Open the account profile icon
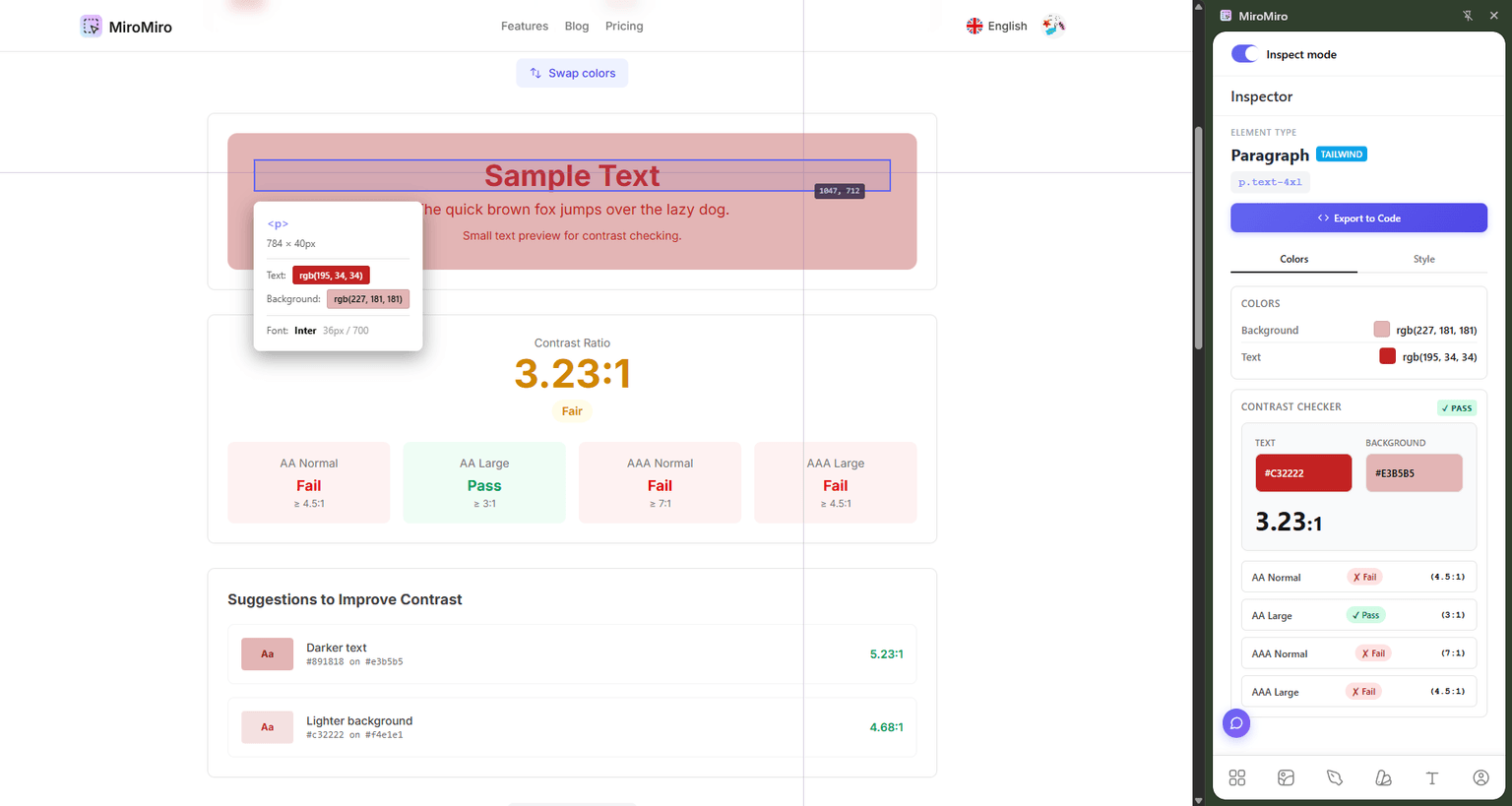1512x806 pixels. pos(1480,777)
